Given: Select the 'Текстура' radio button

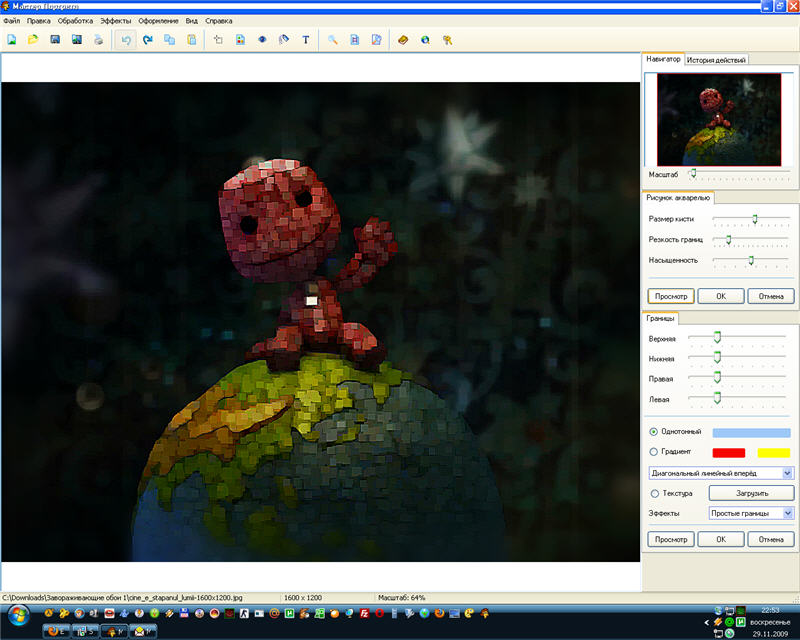Looking at the screenshot, I should (654, 493).
